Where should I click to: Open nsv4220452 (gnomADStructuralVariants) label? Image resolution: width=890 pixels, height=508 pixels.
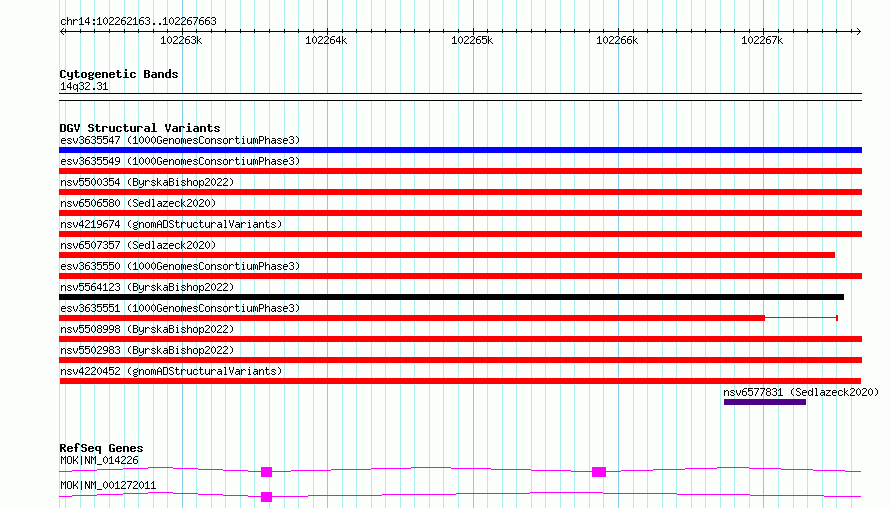click(x=171, y=371)
